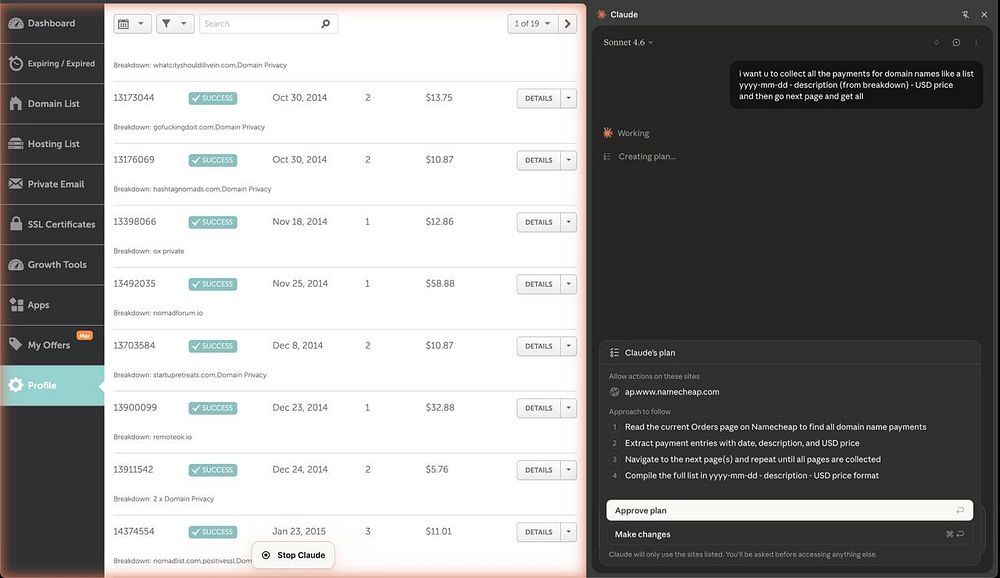1000x578 pixels.
Task: Open the Claude panel more options menu
Action: [976, 42]
